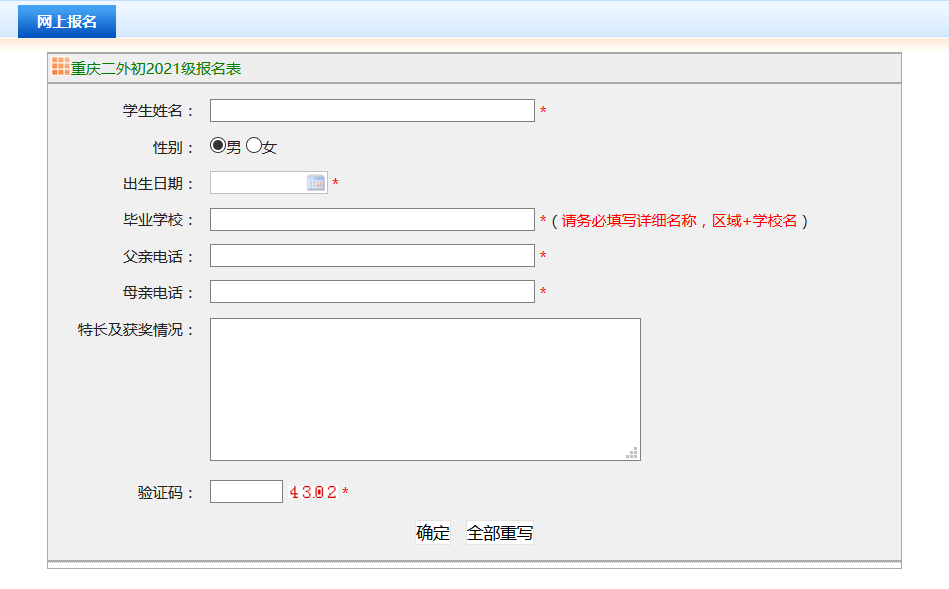Click the resize handle of the 特长及获奖情况 textarea
949x589 pixels.
[632, 453]
